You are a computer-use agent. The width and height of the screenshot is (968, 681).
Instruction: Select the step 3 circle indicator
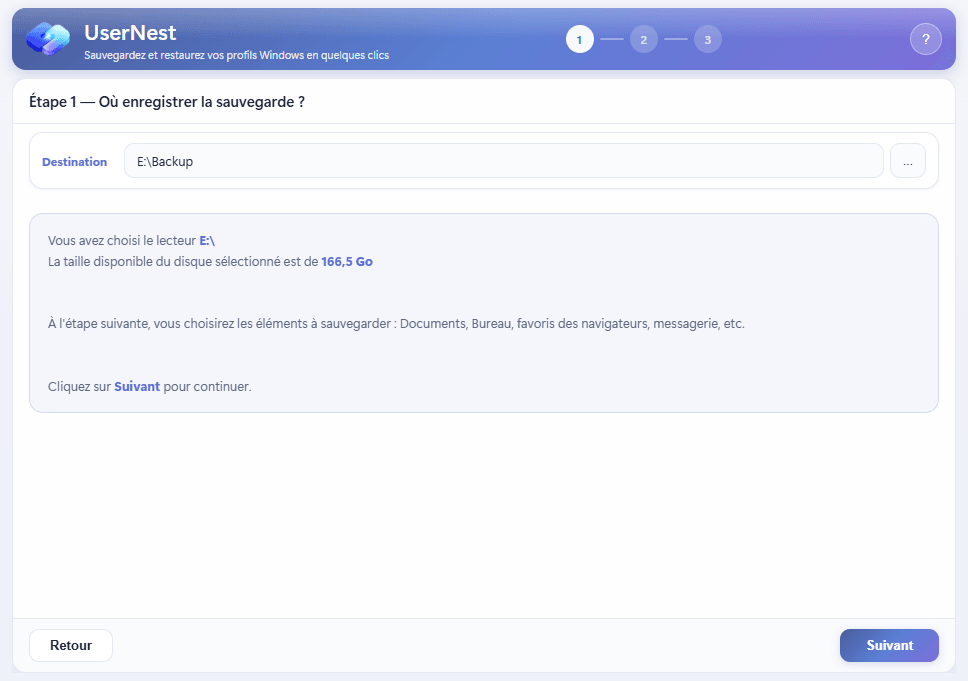click(x=708, y=39)
